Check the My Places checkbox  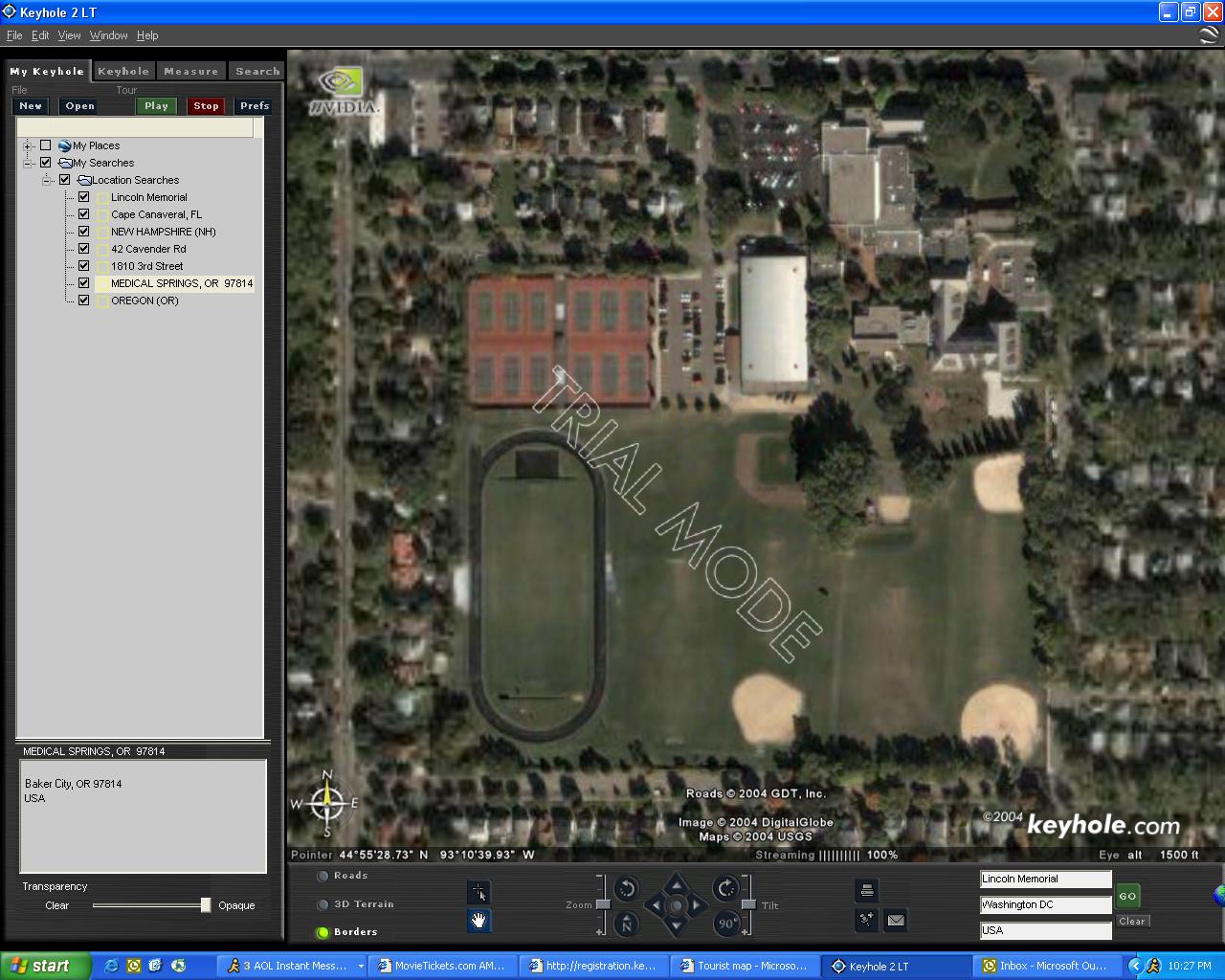(x=45, y=145)
